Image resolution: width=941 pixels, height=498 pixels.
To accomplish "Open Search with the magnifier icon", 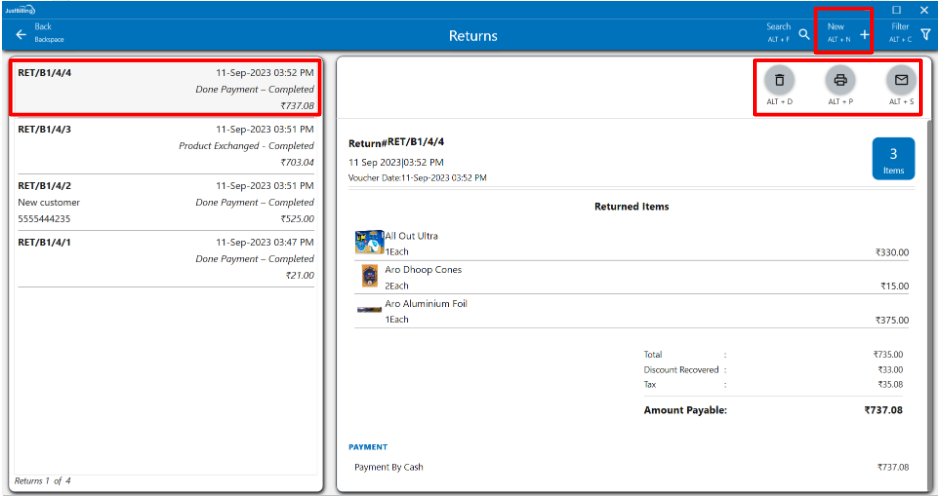I will tap(804, 34).
